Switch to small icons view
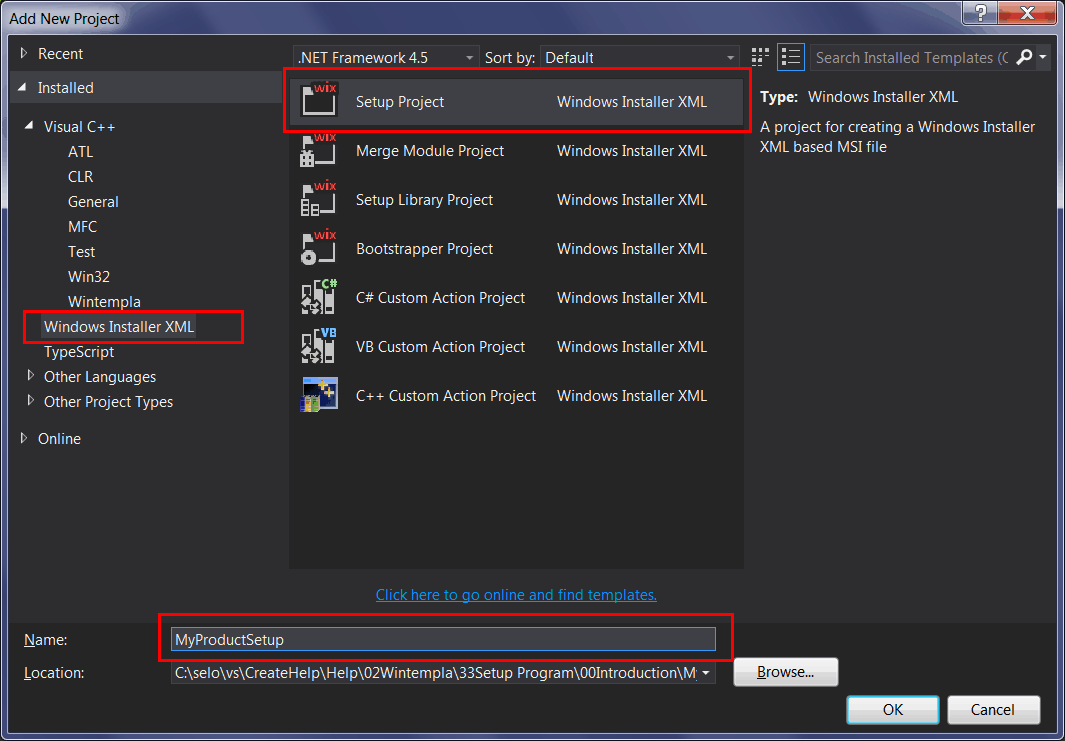Screen dimensions: 1065x741 [760, 57]
